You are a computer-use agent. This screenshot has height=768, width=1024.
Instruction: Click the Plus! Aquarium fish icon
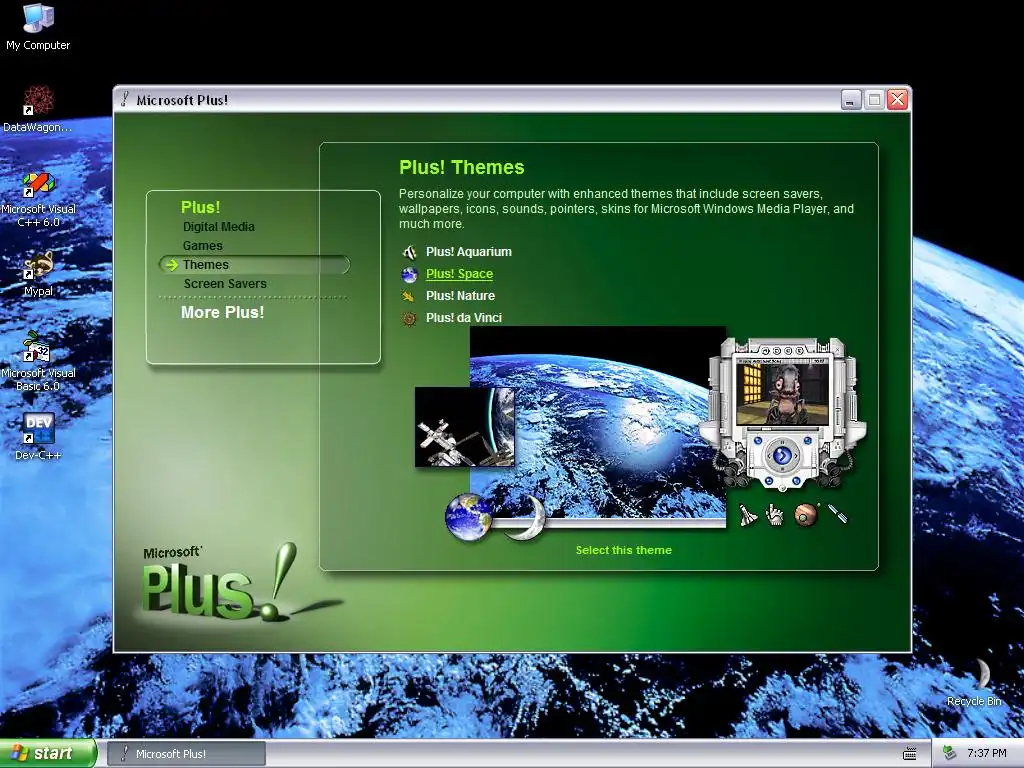(409, 252)
